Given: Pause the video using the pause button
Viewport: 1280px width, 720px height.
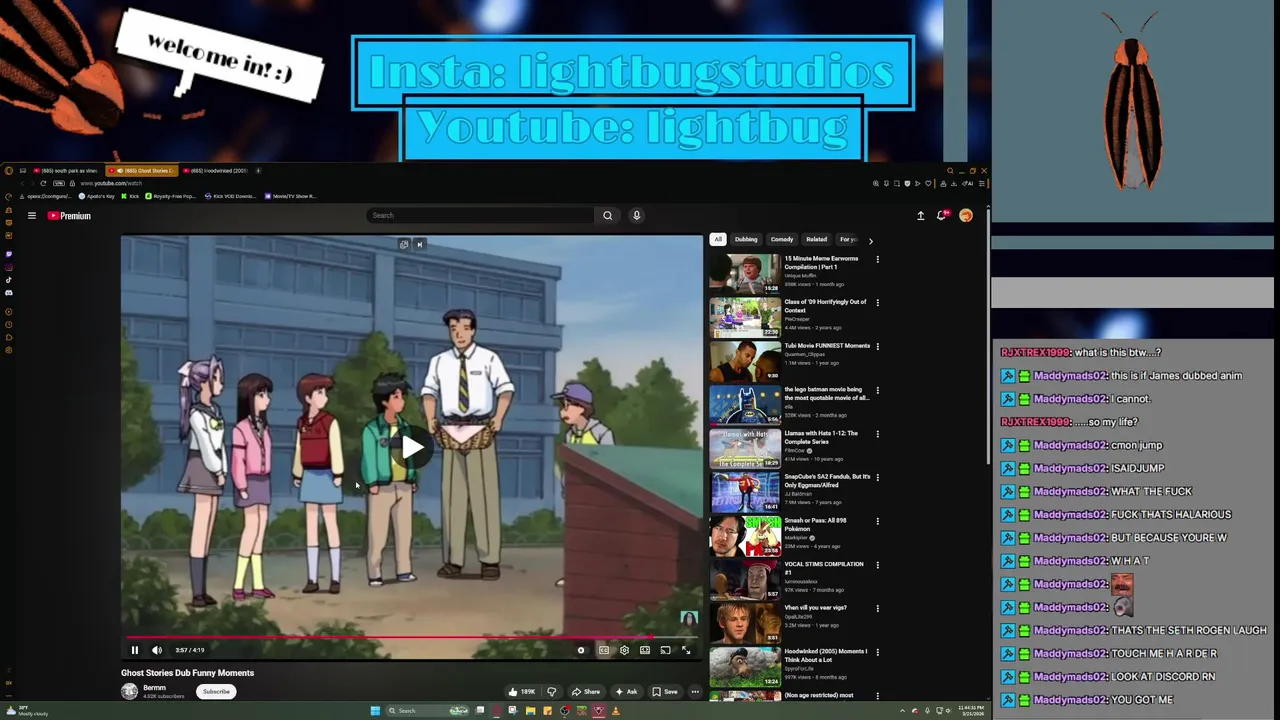Looking at the screenshot, I should tap(135, 650).
